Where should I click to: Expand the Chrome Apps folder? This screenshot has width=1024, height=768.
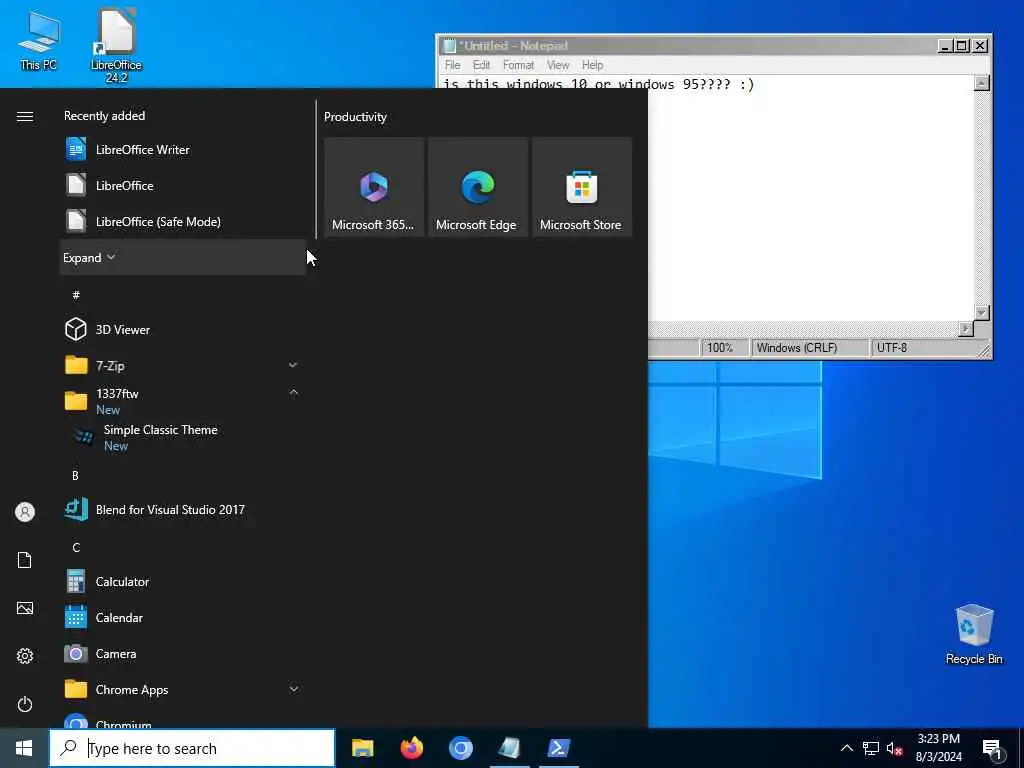(x=183, y=689)
